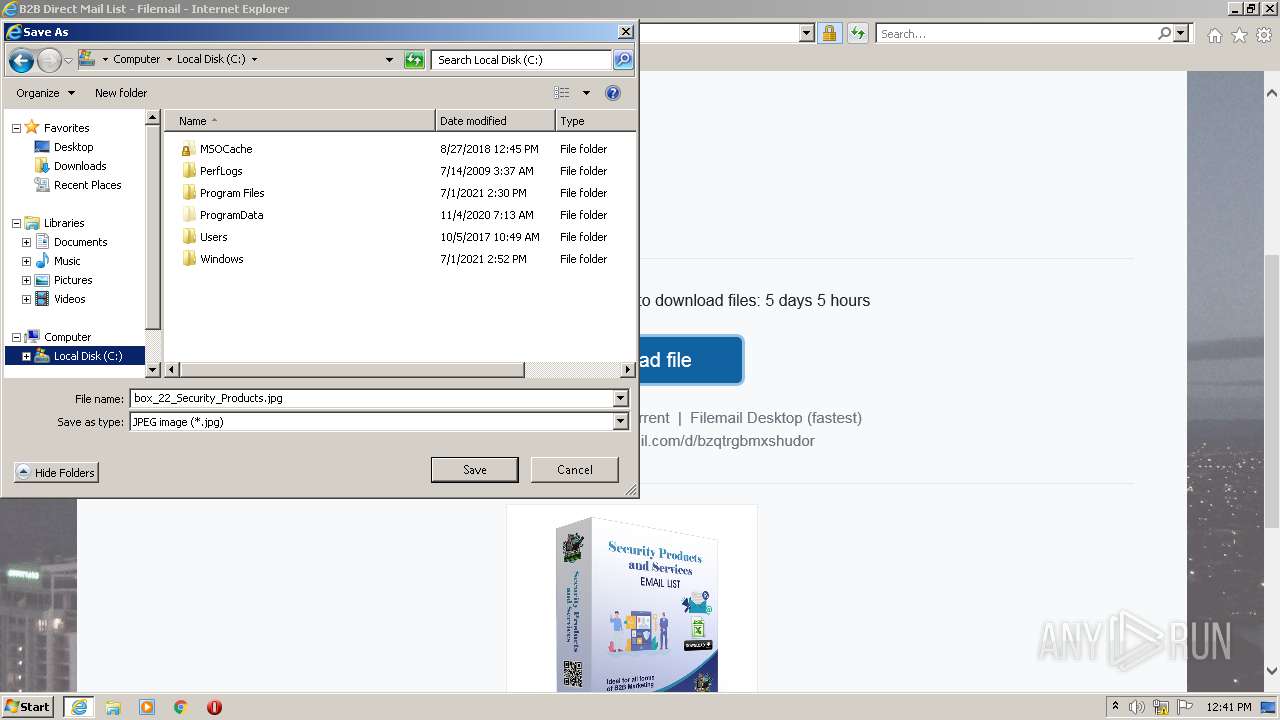Open Internet Explorer tools gear
The width and height of the screenshot is (1280, 720).
(x=1264, y=34)
